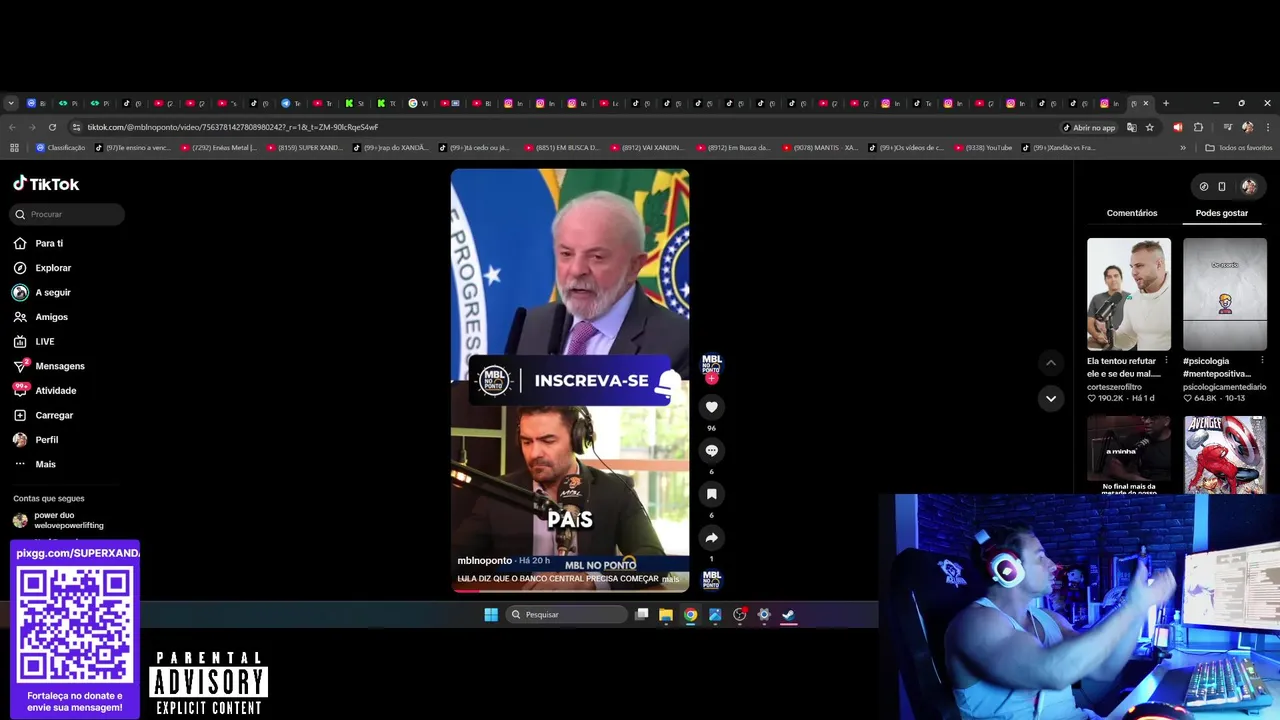
Task: Open psicologicamentediario suggested video thumbnail
Action: pos(1225,294)
